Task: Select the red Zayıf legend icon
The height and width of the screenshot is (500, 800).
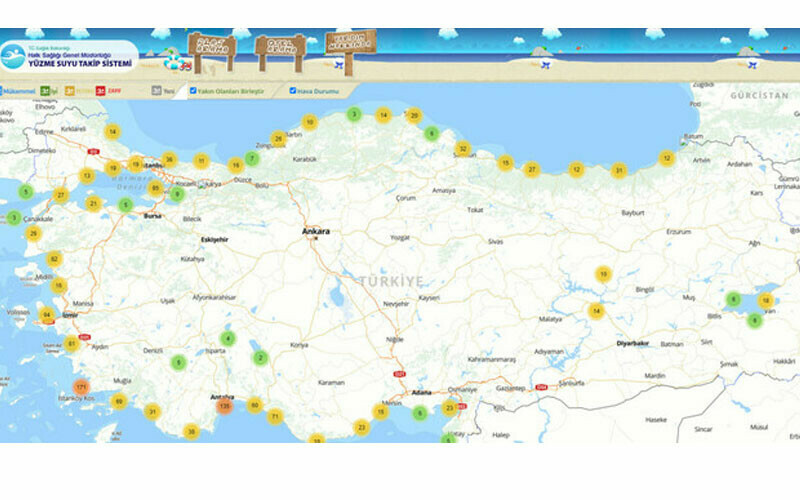Action: (101, 90)
